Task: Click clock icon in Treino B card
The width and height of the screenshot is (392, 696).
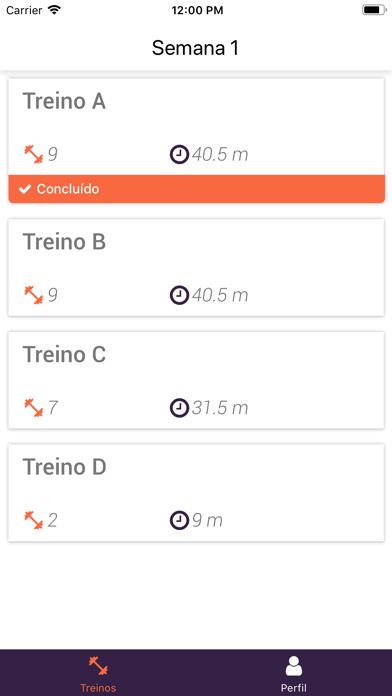Action: point(179,295)
